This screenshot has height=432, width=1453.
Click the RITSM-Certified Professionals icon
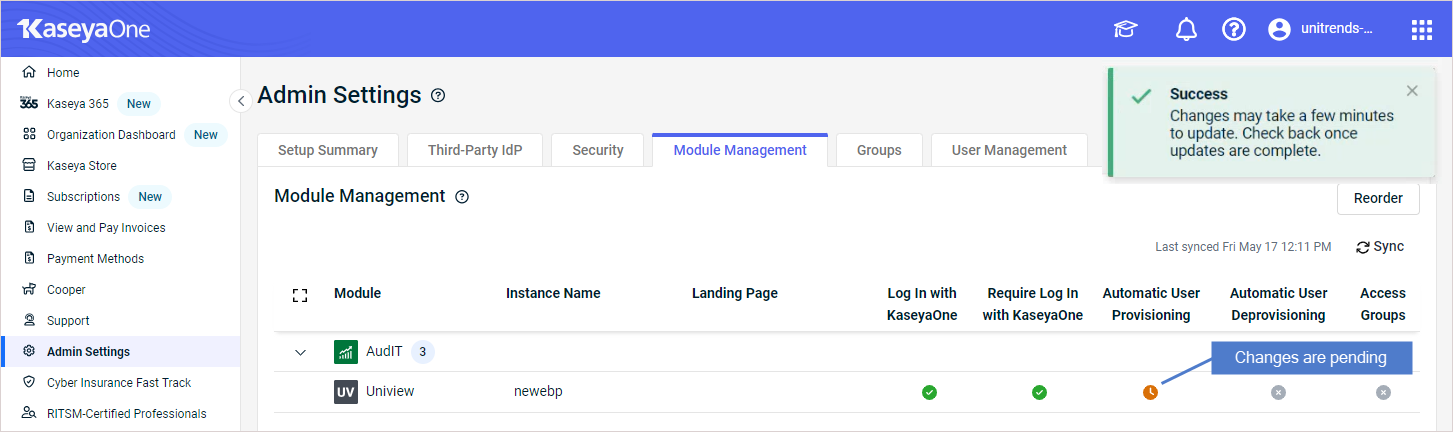[29, 414]
